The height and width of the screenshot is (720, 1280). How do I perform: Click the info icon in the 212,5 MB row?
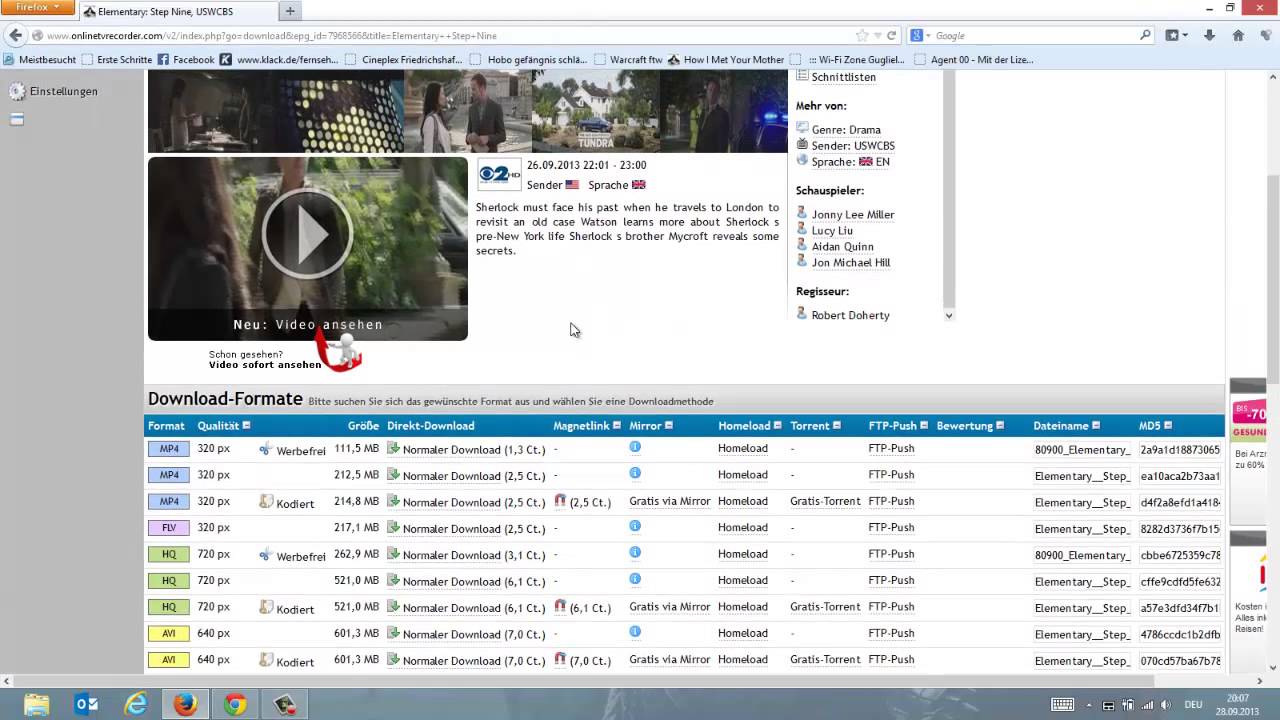[x=635, y=473]
